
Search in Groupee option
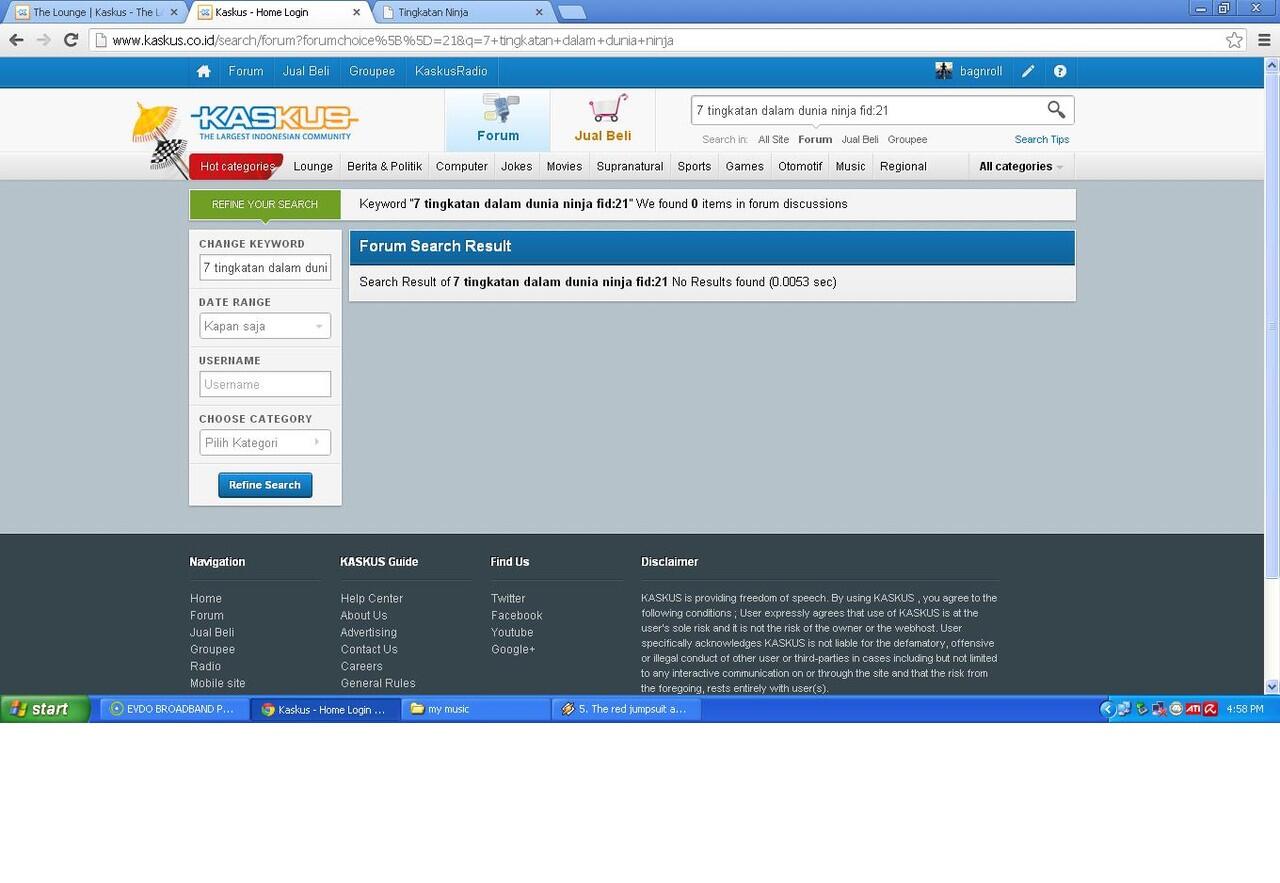908,140
